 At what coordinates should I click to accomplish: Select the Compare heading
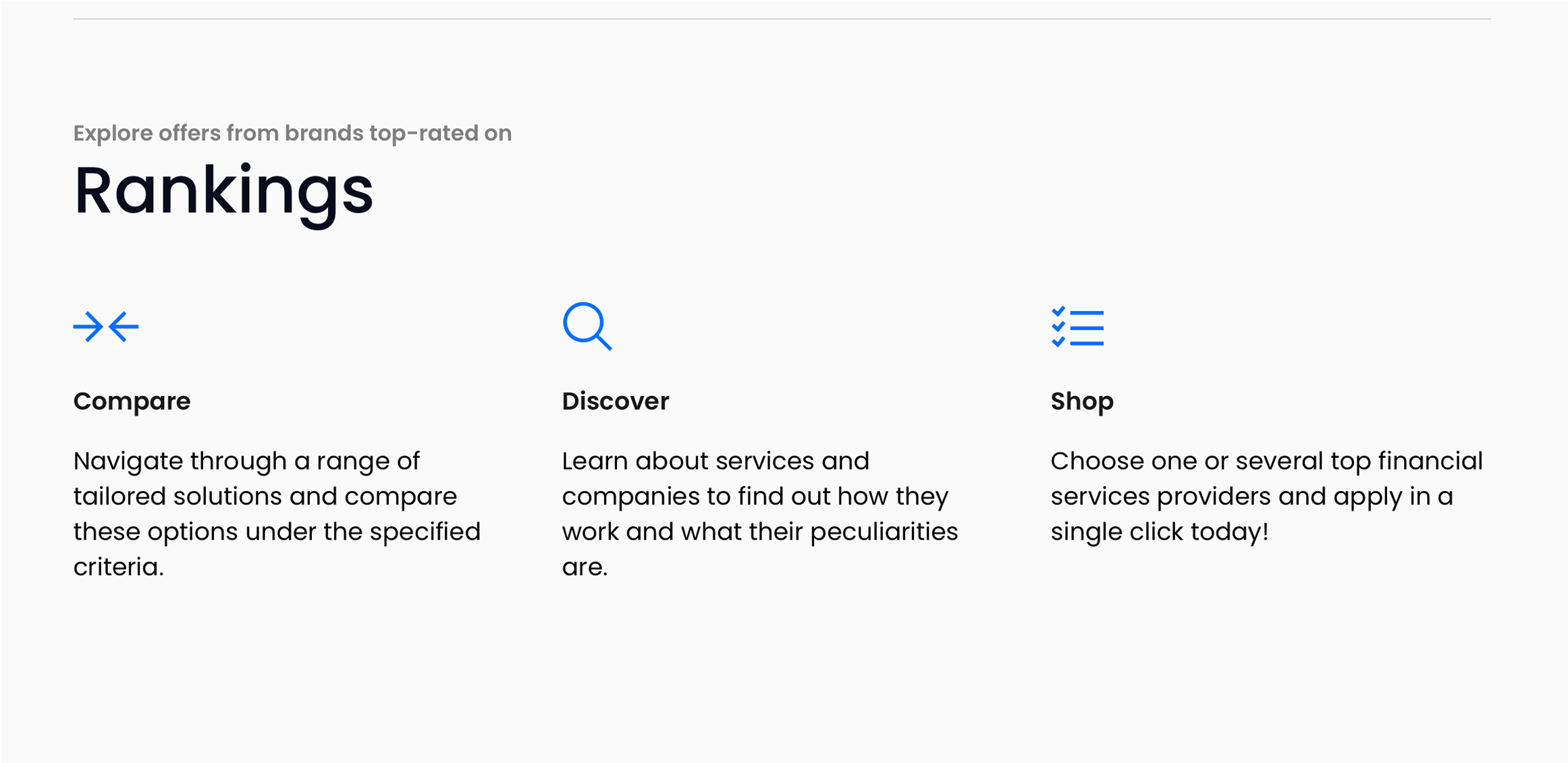click(132, 401)
